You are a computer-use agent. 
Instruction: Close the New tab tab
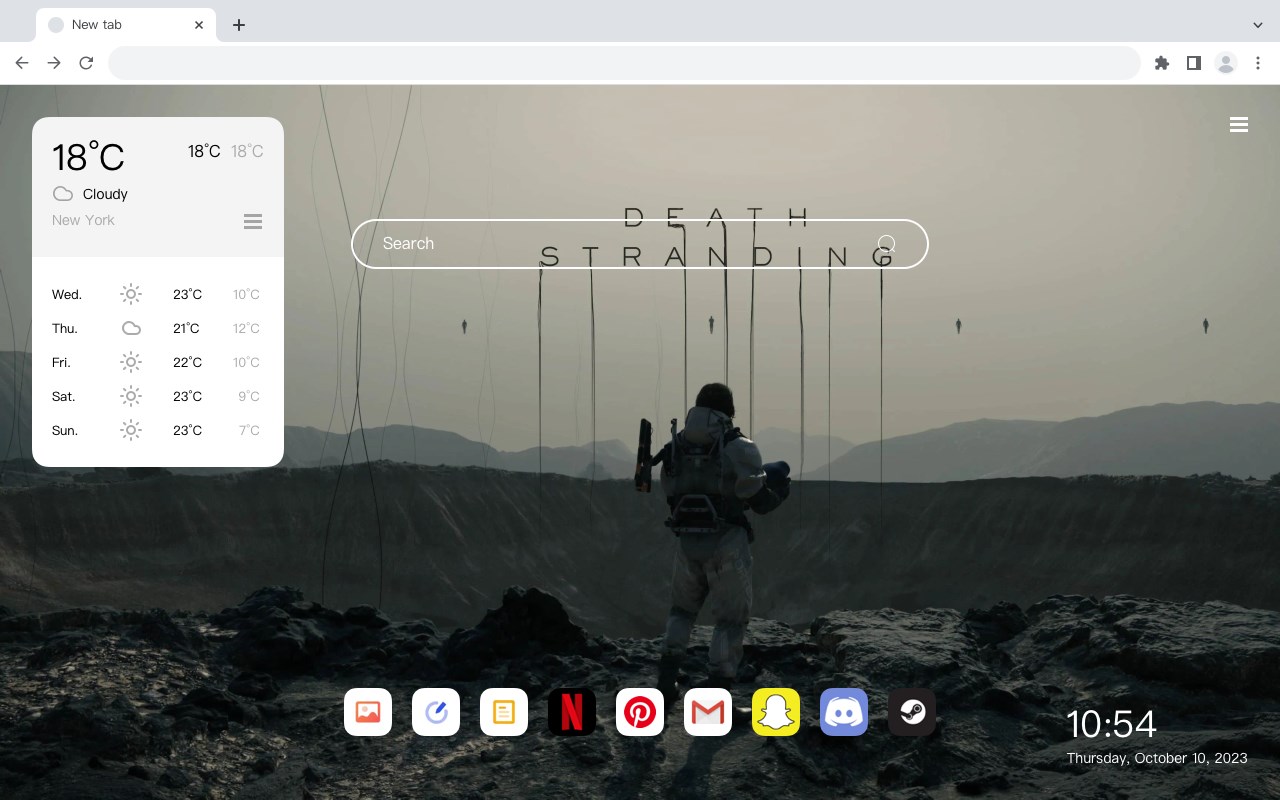tap(199, 25)
